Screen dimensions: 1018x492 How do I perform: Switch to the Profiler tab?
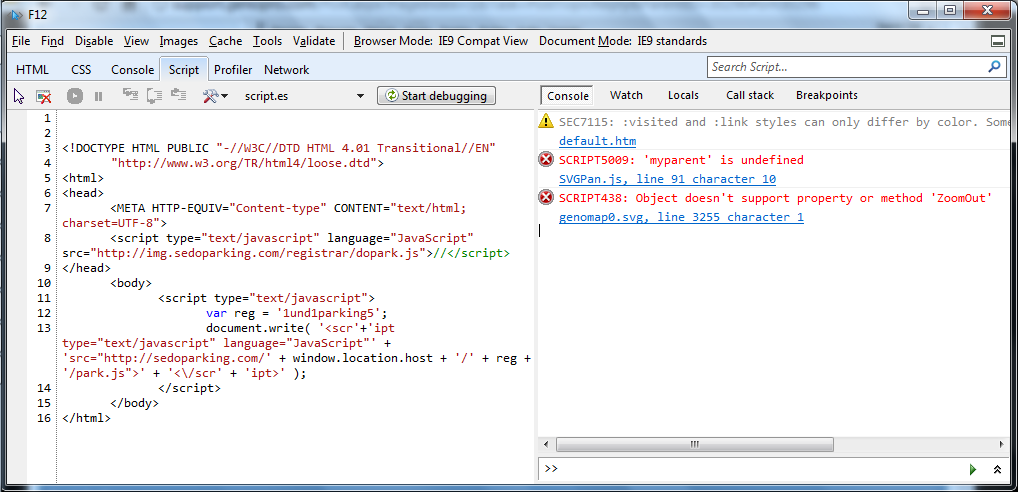click(x=233, y=69)
